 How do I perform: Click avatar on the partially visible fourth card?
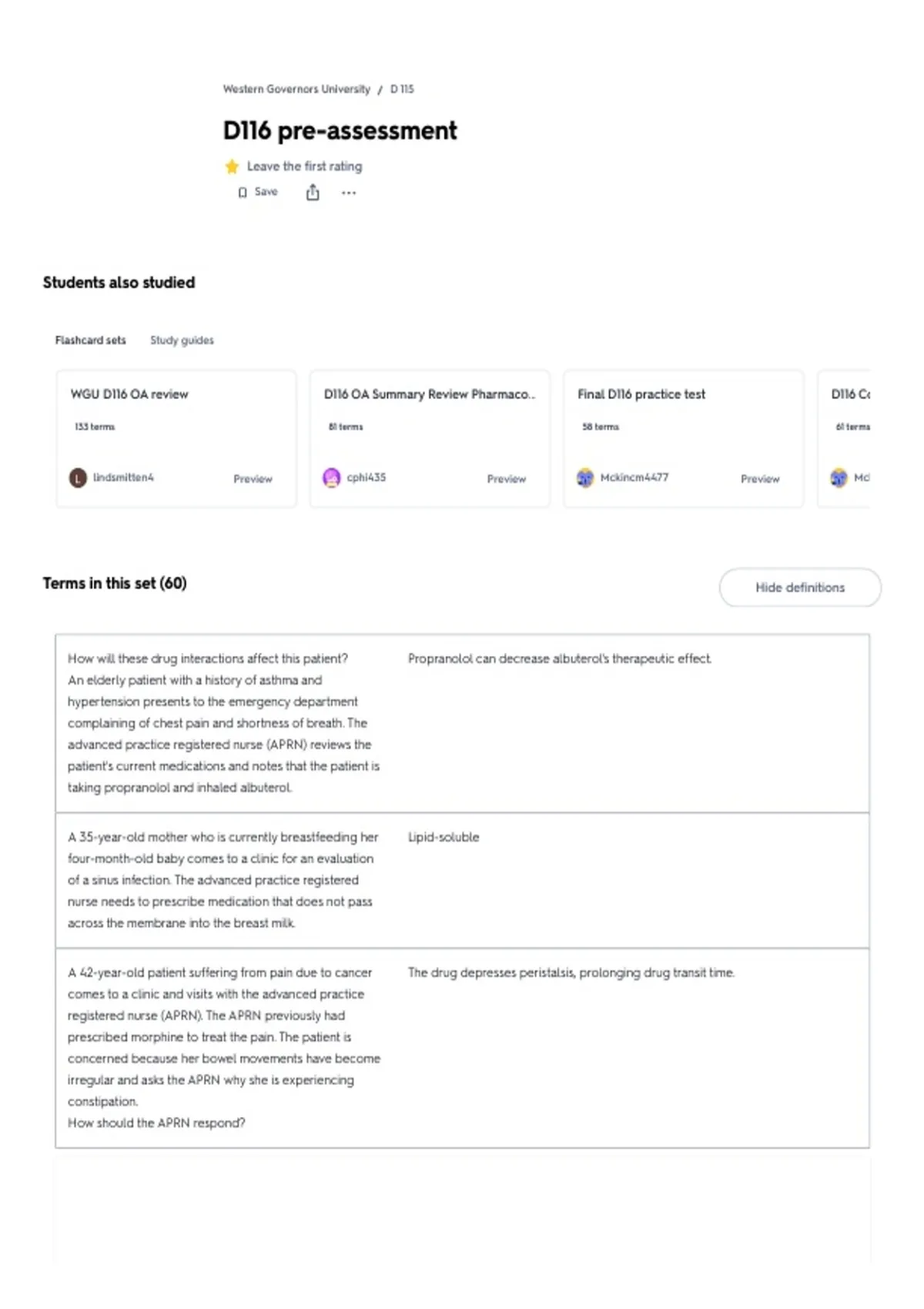point(839,478)
